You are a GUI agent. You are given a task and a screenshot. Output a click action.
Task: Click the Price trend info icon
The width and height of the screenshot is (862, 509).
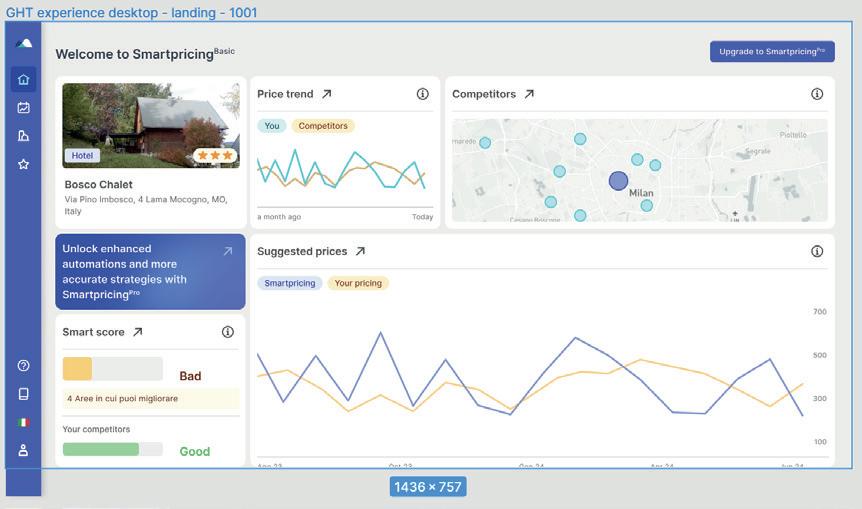(422, 94)
